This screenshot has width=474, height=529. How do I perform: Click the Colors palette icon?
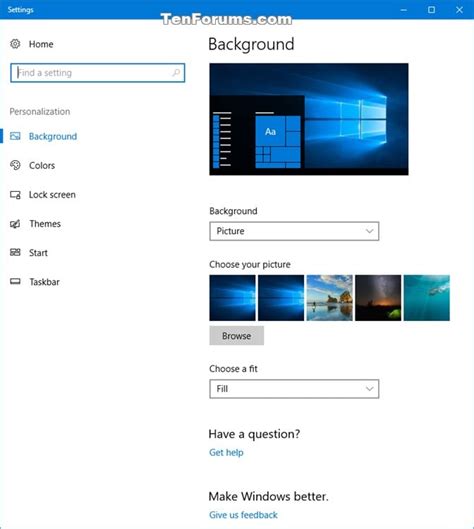pos(15,165)
